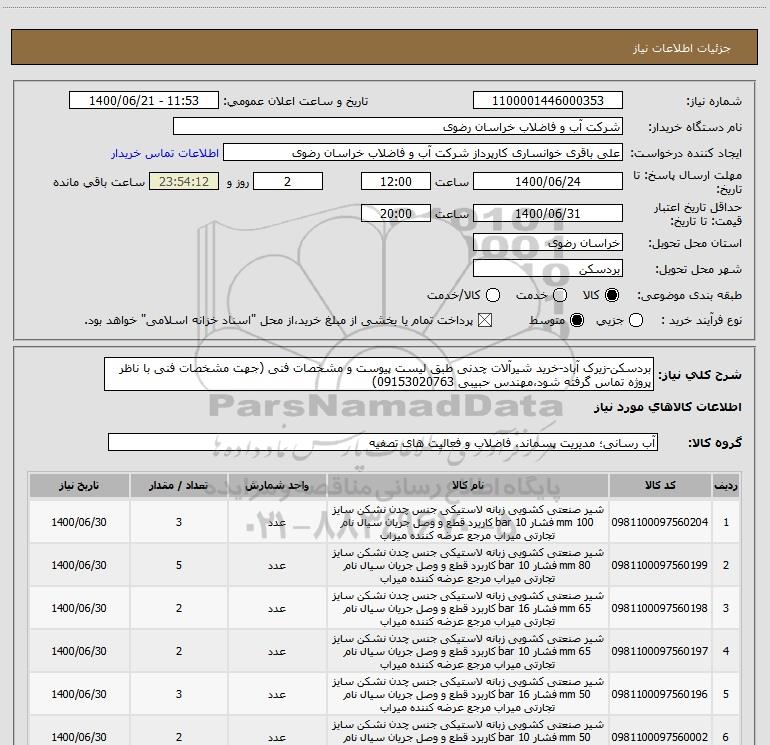Click the واحد شمارش column header
Screen dimensions: 770x745
(277, 486)
